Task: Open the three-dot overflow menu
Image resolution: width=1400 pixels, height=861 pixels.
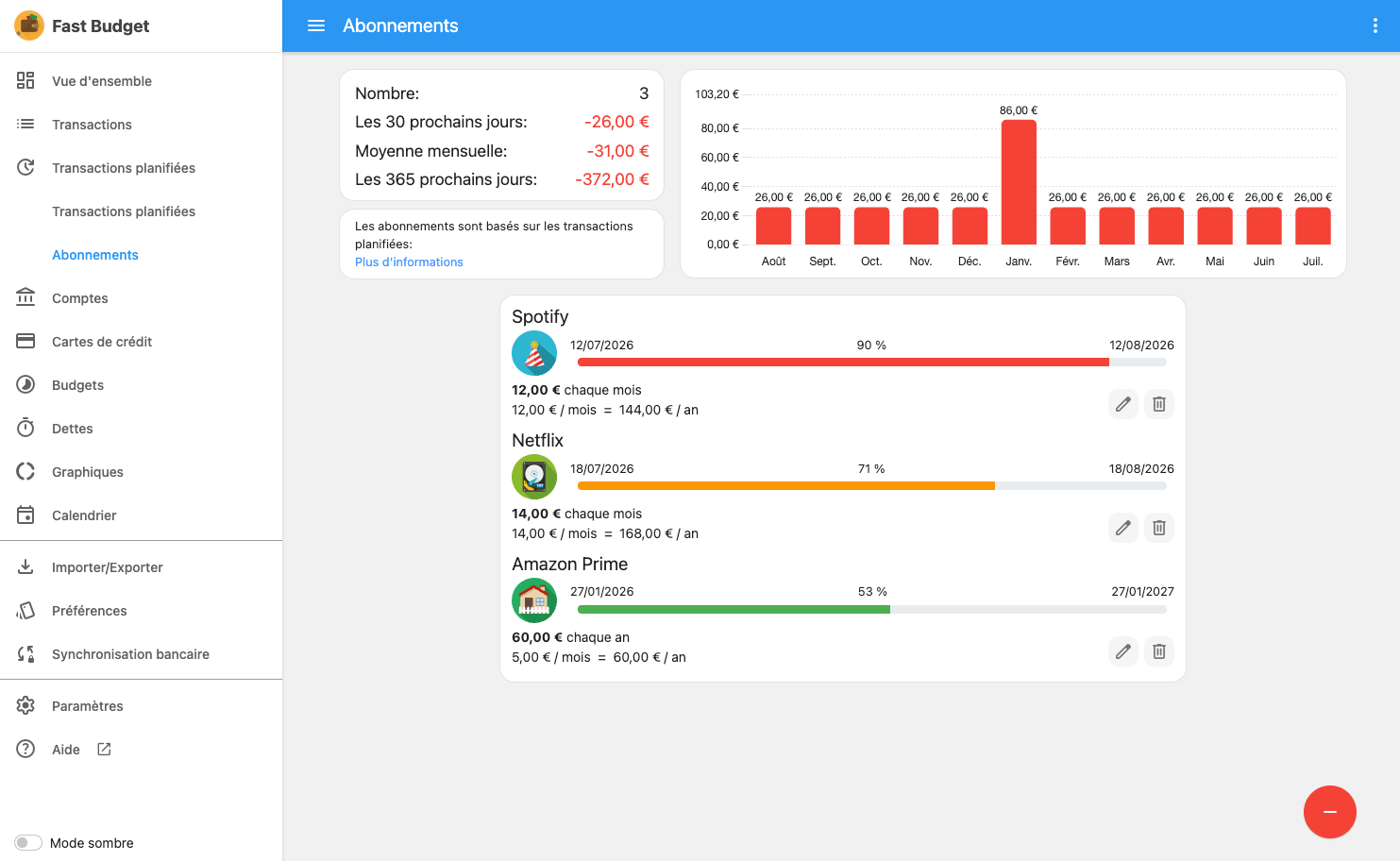Action: tap(1375, 25)
